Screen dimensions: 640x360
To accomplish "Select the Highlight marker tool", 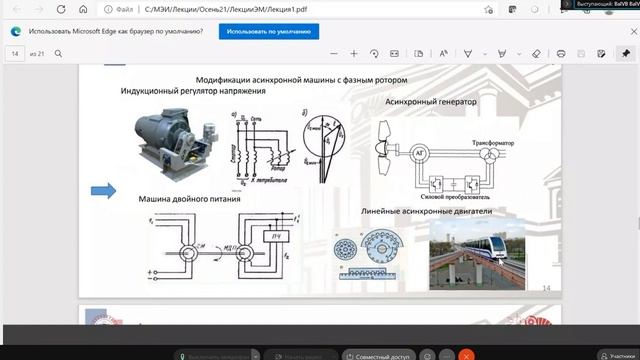I will click(502, 53).
